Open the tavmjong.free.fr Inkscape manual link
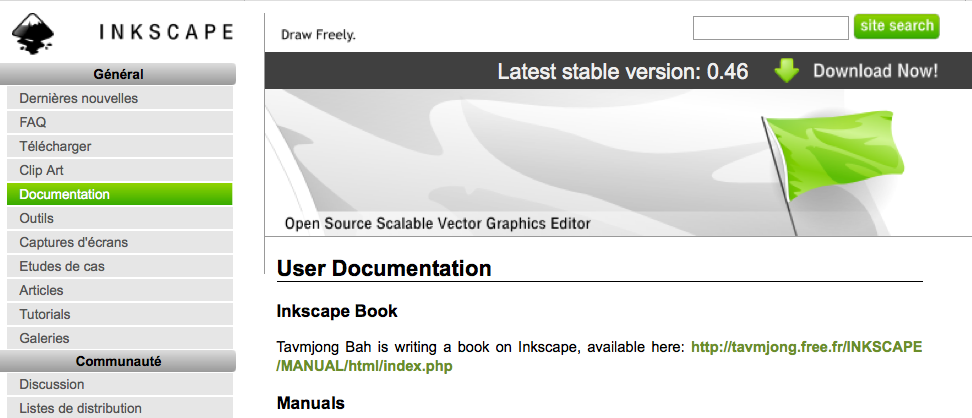The image size is (972, 418). point(599,357)
